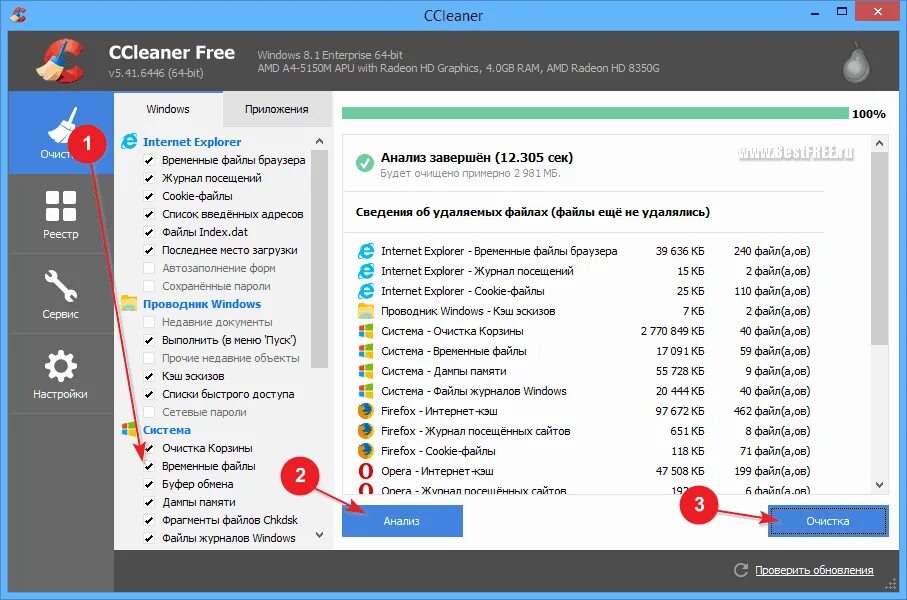907x600 pixels.
Task: Click Windows icon for Файлы журналов Windows result
Action: pos(366,391)
